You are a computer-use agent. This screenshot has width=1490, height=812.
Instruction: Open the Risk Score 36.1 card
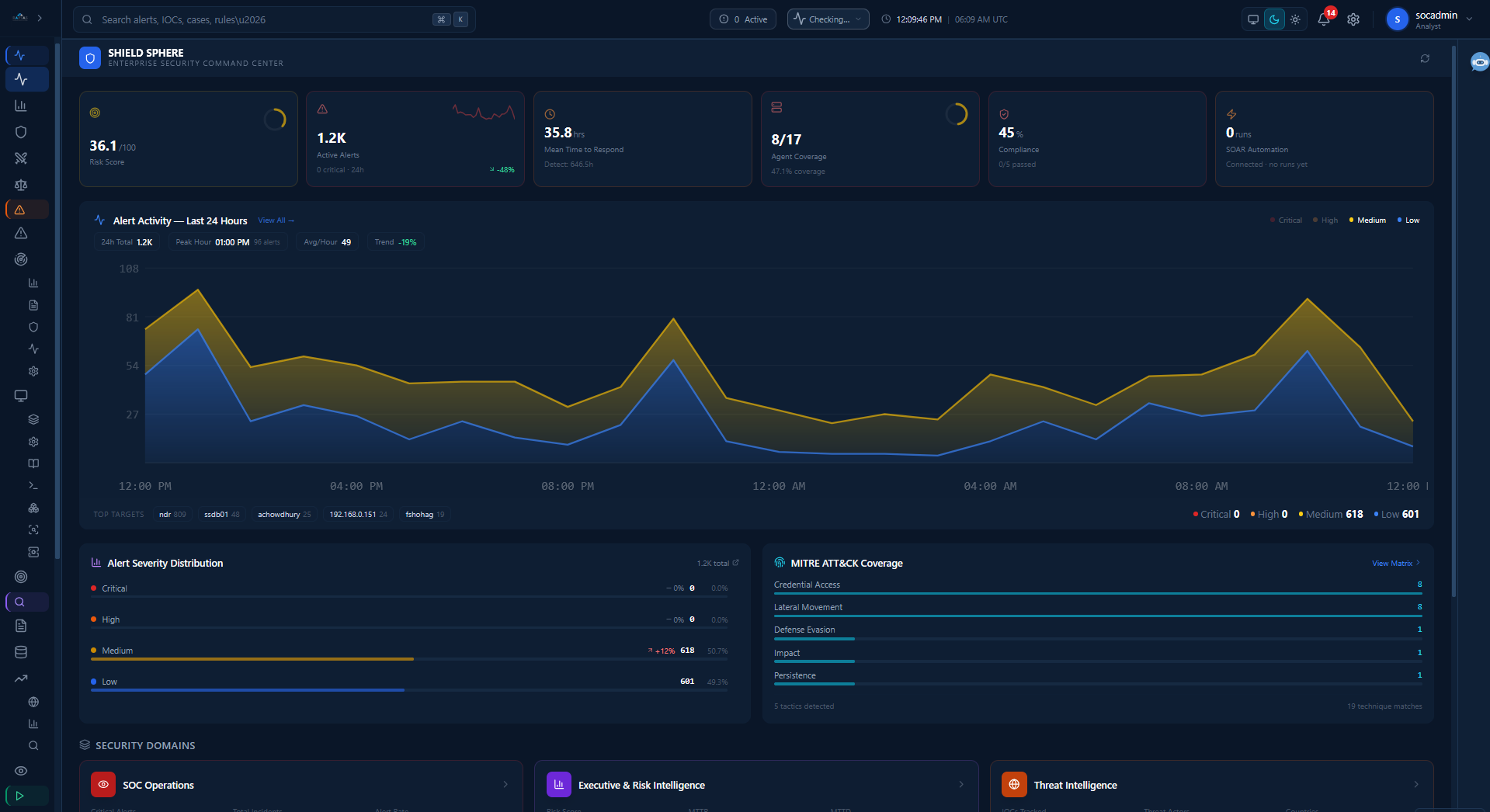[x=189, y=139]
